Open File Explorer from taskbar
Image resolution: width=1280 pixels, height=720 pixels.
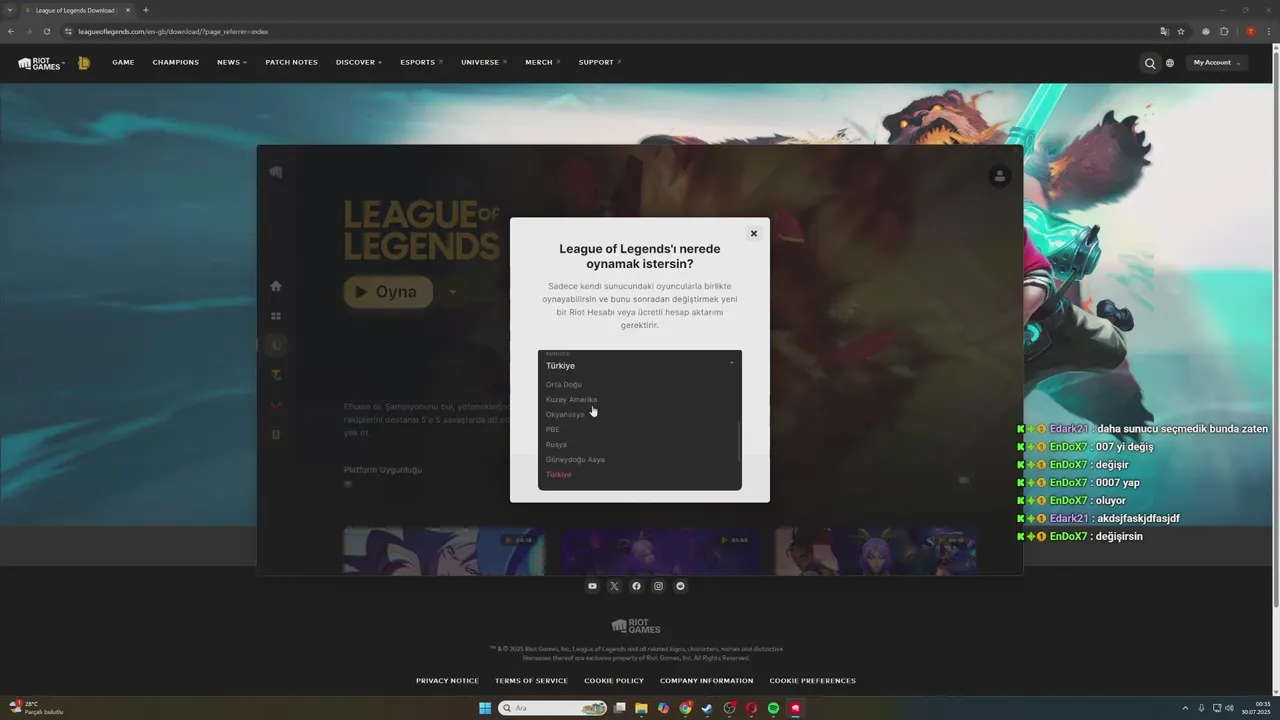tap(641, 708)
